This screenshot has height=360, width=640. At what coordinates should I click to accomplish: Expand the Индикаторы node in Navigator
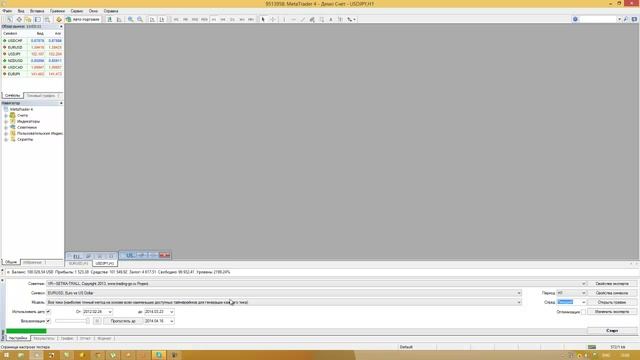click(6, 122)
